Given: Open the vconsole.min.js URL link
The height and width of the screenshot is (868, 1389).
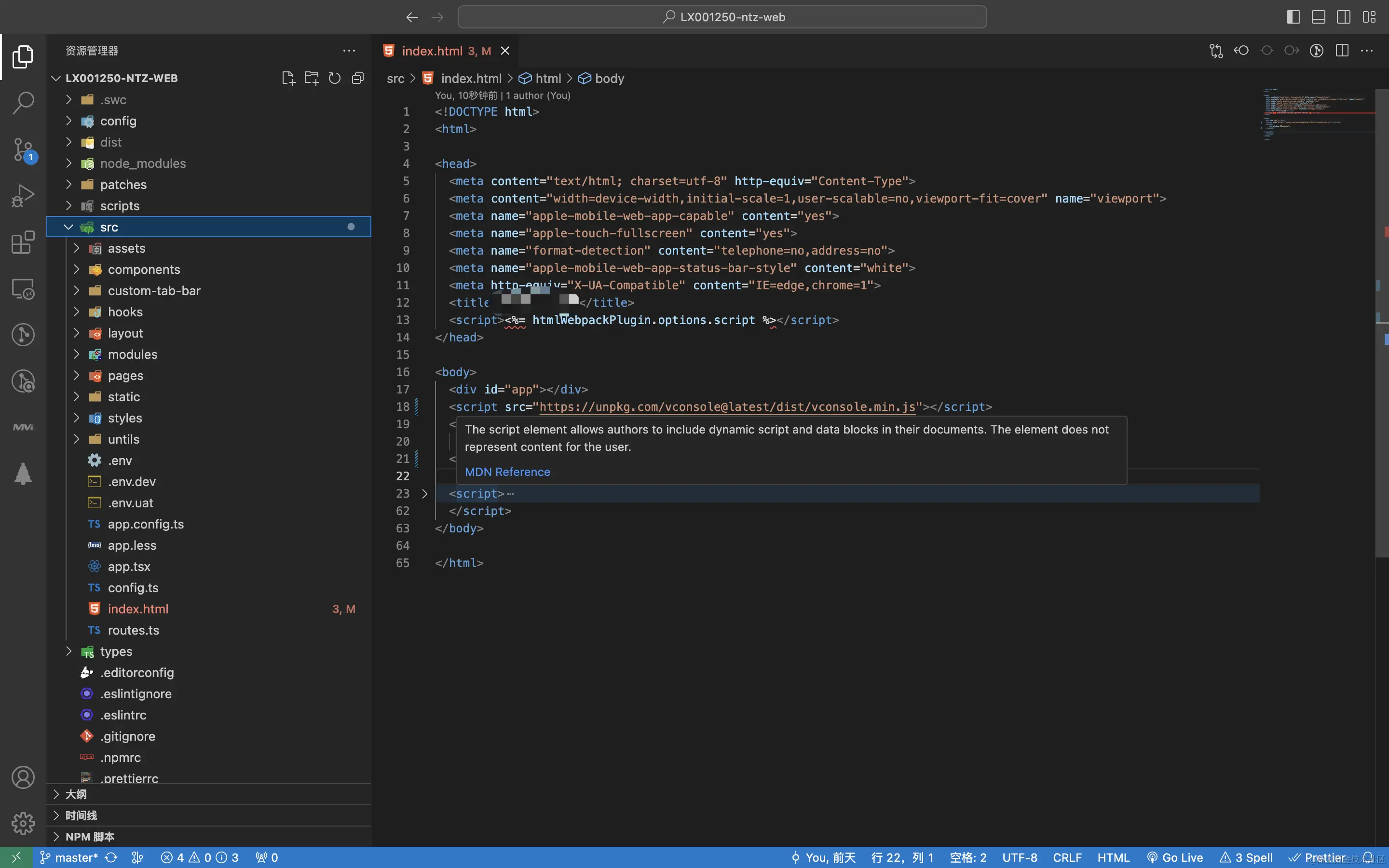Looking at the screenshot, I should tap(727, 407).
